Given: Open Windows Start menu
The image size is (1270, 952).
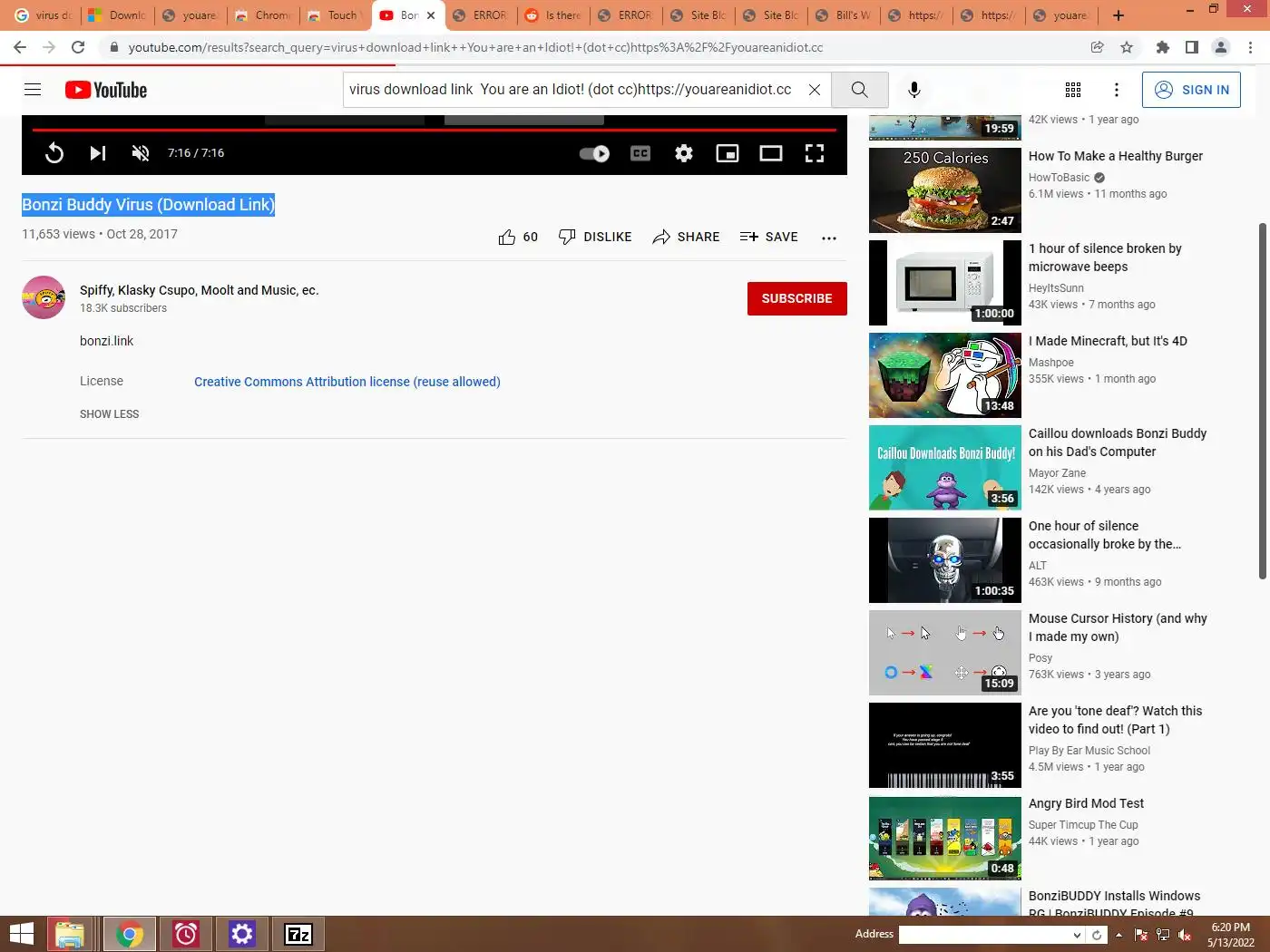Looking at the screenshot, I should 22,934.
